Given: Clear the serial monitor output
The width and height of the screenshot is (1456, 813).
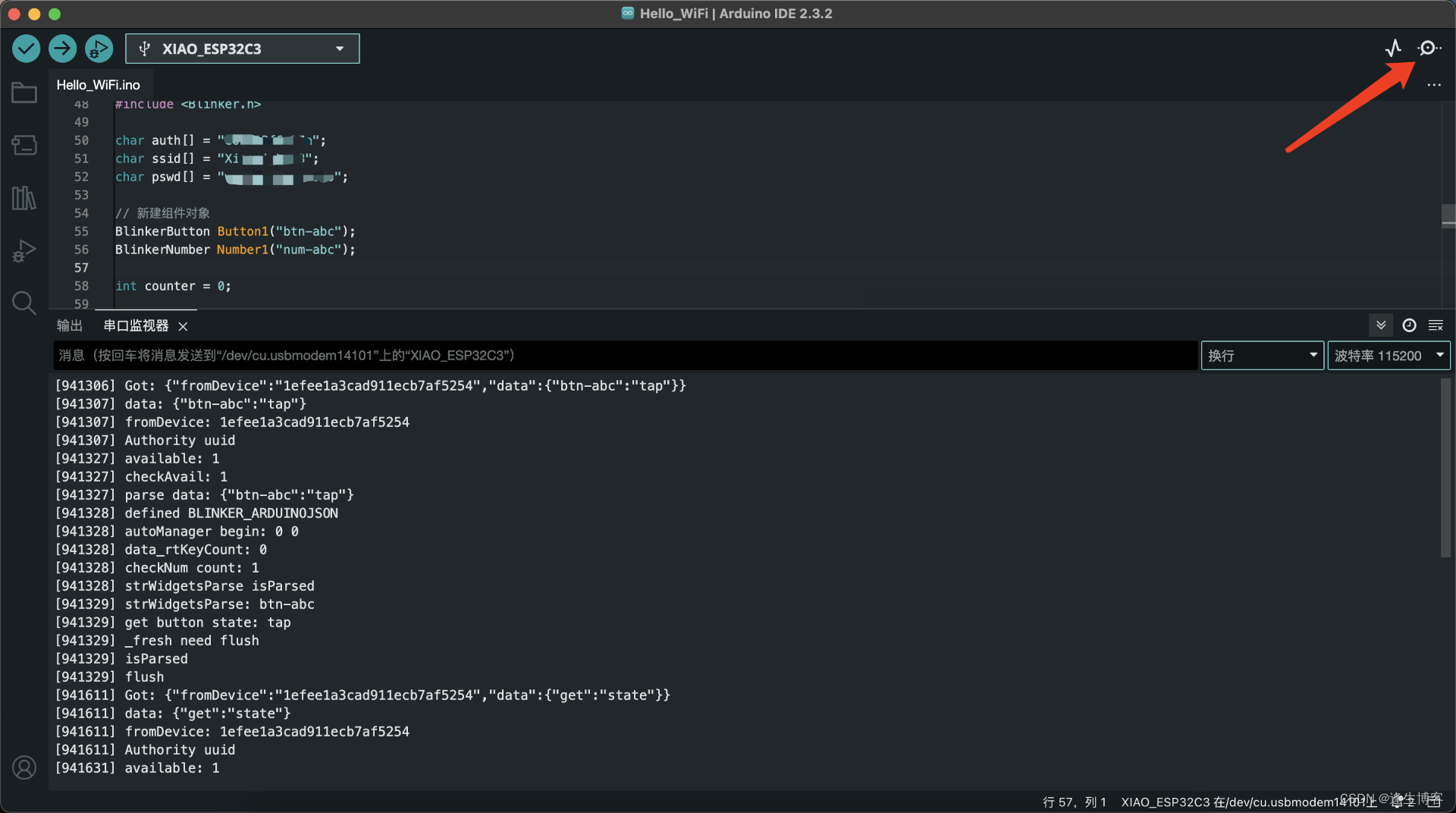Looking at the screenshot, I should pyautogui.click(x=1436, y=325).
